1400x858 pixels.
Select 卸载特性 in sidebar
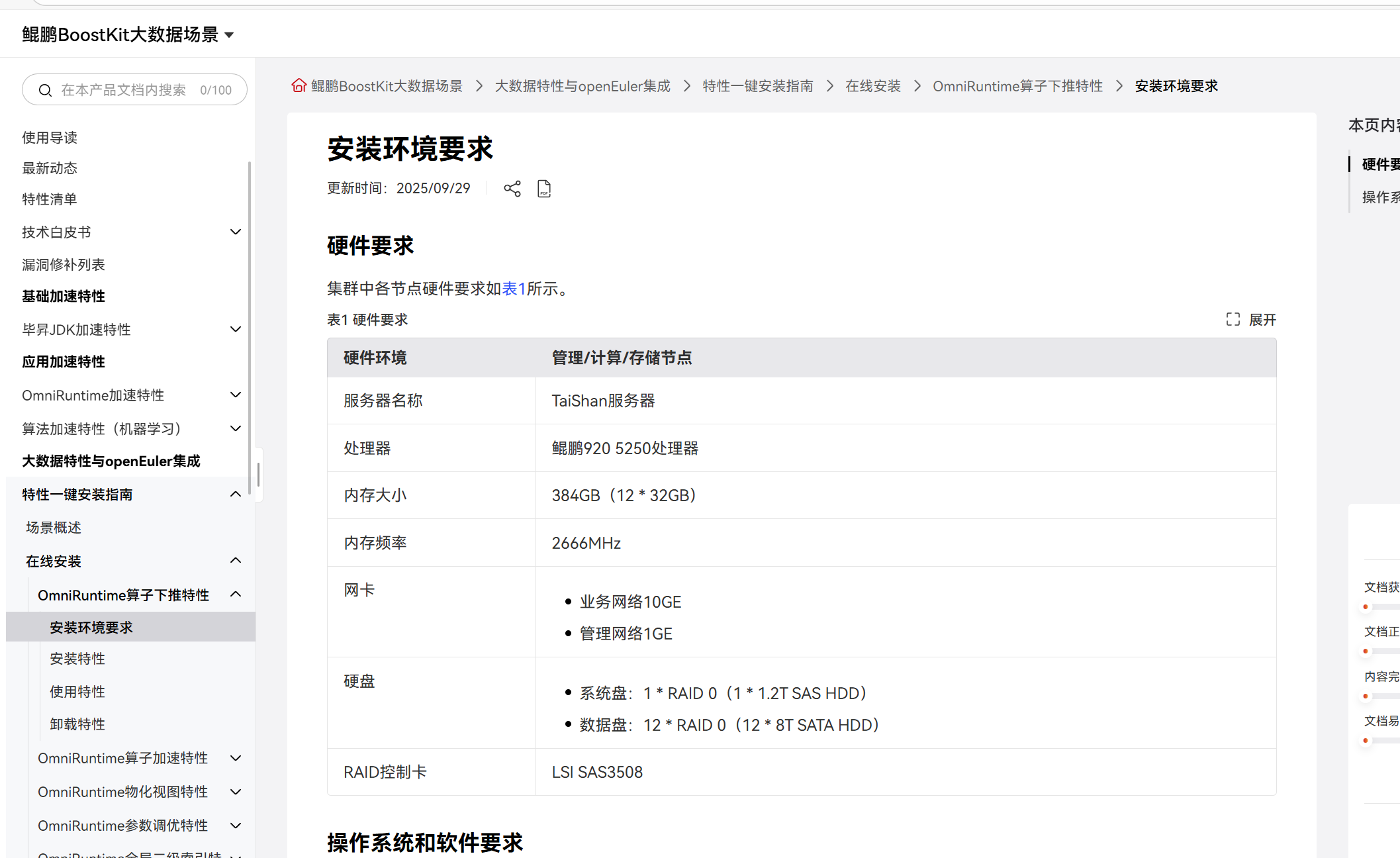click(x=77, y=724)
